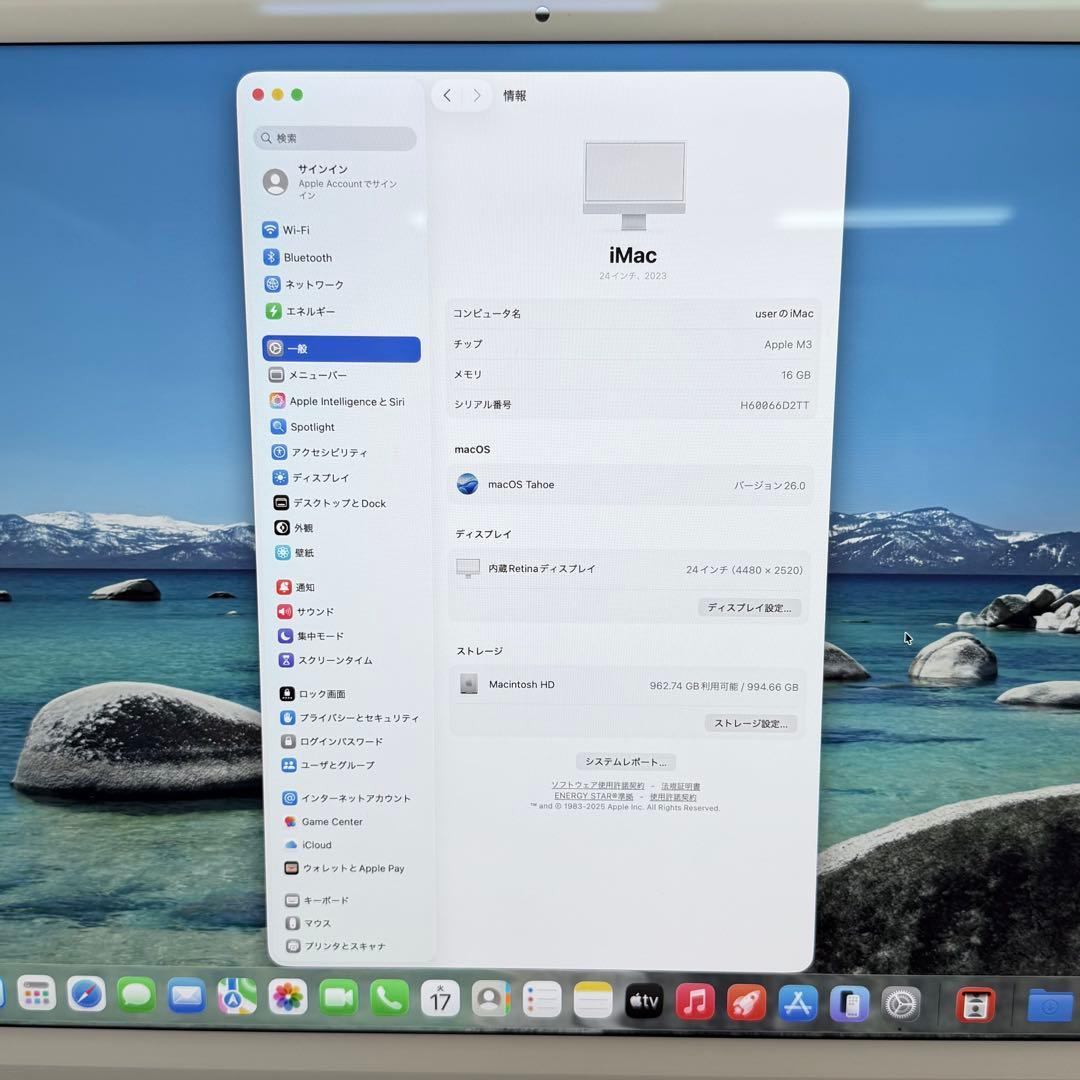Go forward with the right chevron
The width and height of the screenshot is (1080, 1080).
[x=477, y=96]
